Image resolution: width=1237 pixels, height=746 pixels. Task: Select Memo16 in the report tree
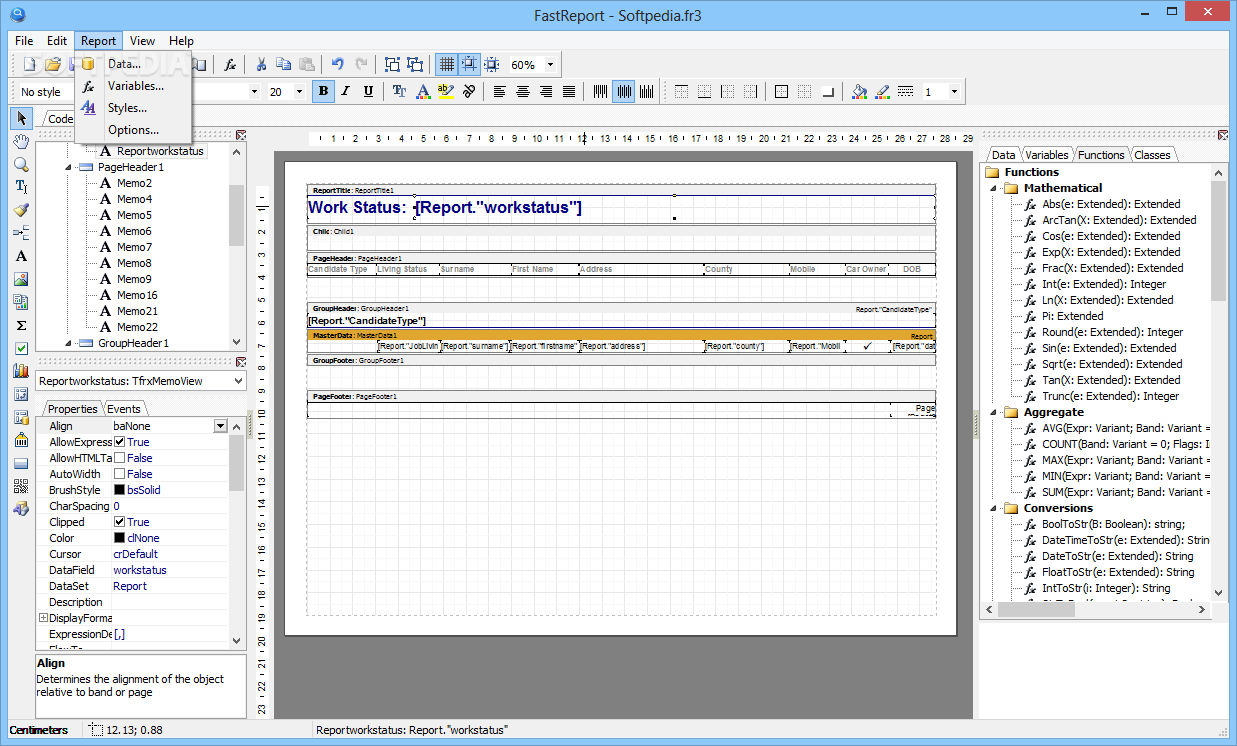click(137, 295)
